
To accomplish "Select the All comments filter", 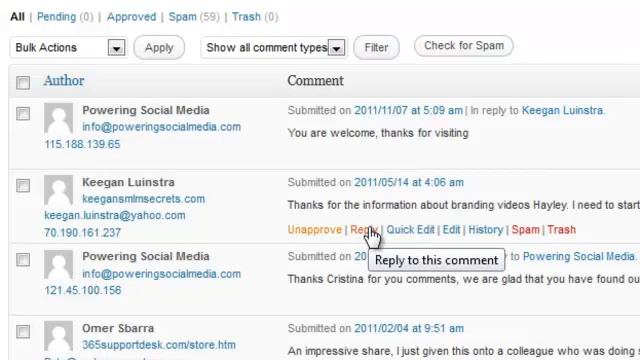I will click(17, 17).
